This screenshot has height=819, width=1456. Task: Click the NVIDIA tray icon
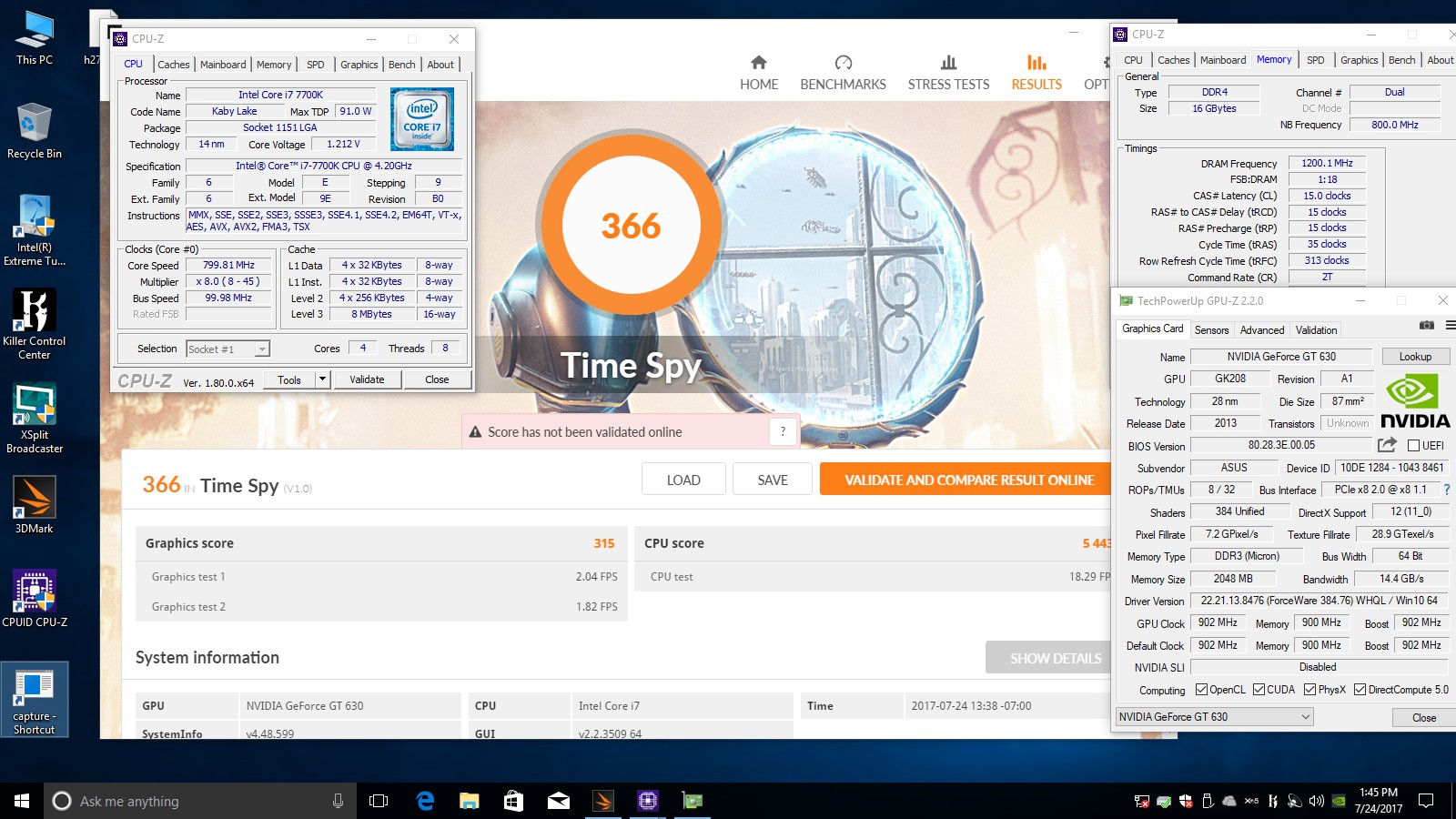[x=1339, y=801]
